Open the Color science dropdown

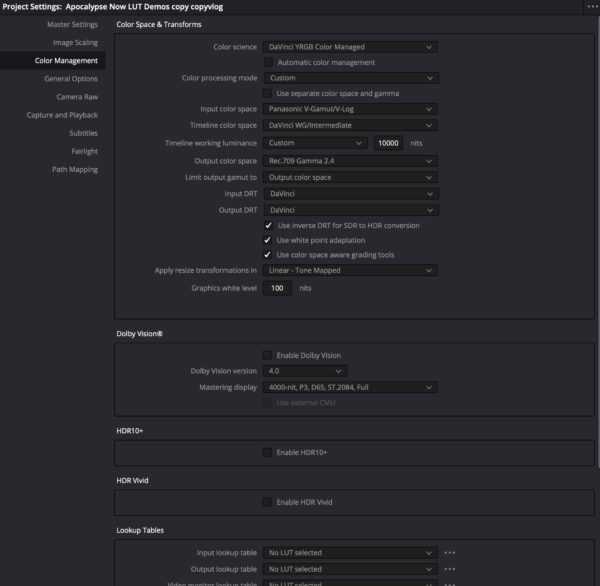[x=351, y=46]
